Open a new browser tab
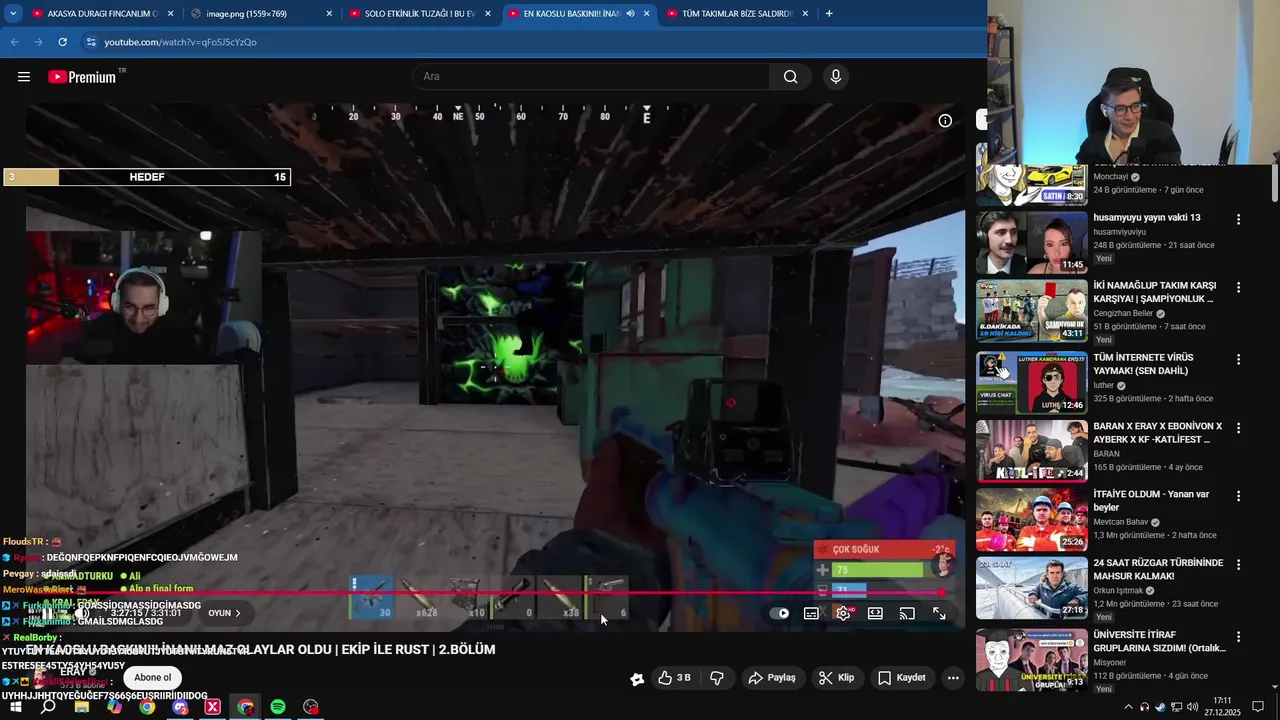1280x720 pixels. click(x=829, y=14)
